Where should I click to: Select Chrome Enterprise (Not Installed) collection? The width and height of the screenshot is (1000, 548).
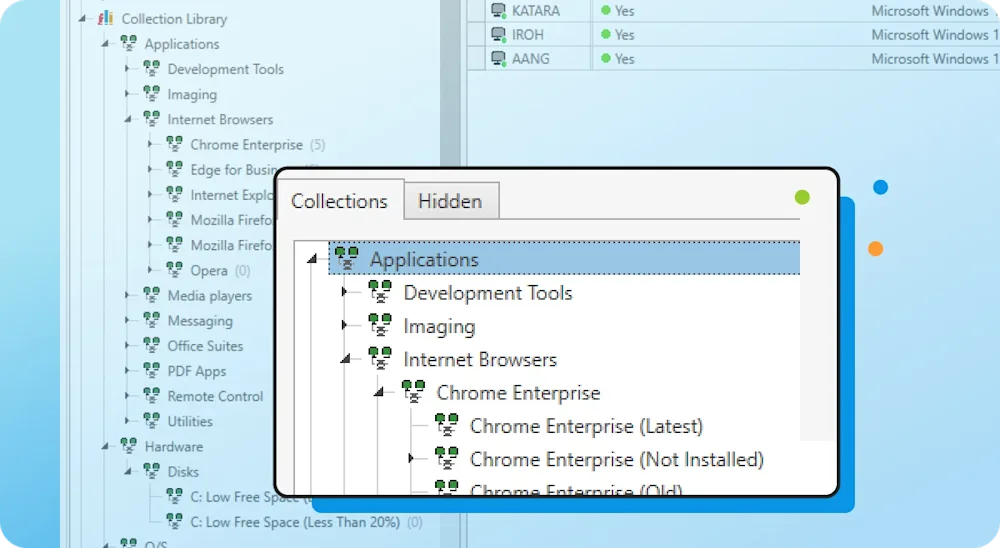click(617, 459)
